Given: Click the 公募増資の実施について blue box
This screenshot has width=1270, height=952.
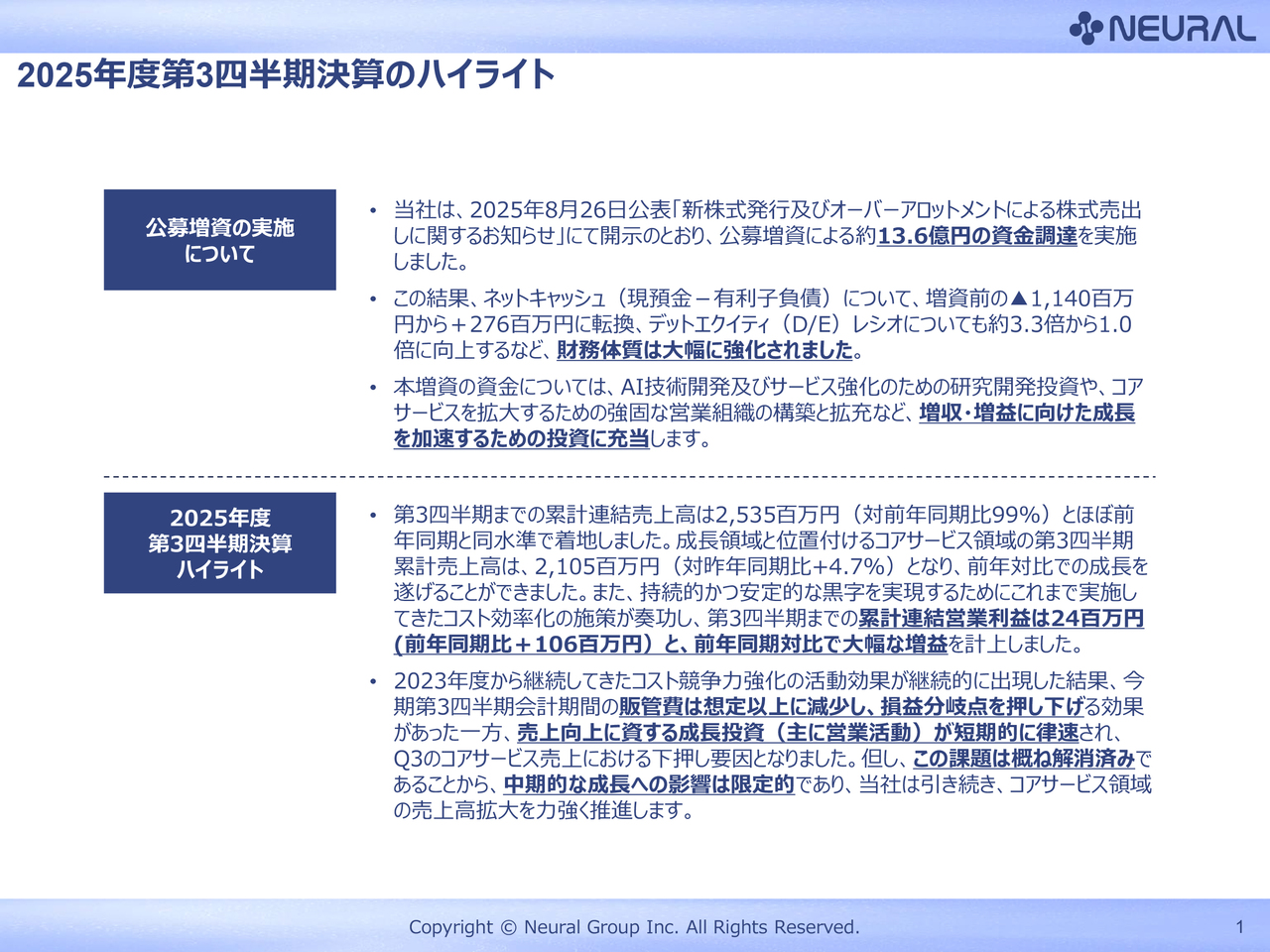Looking at the screenshot, I should 219,240.
